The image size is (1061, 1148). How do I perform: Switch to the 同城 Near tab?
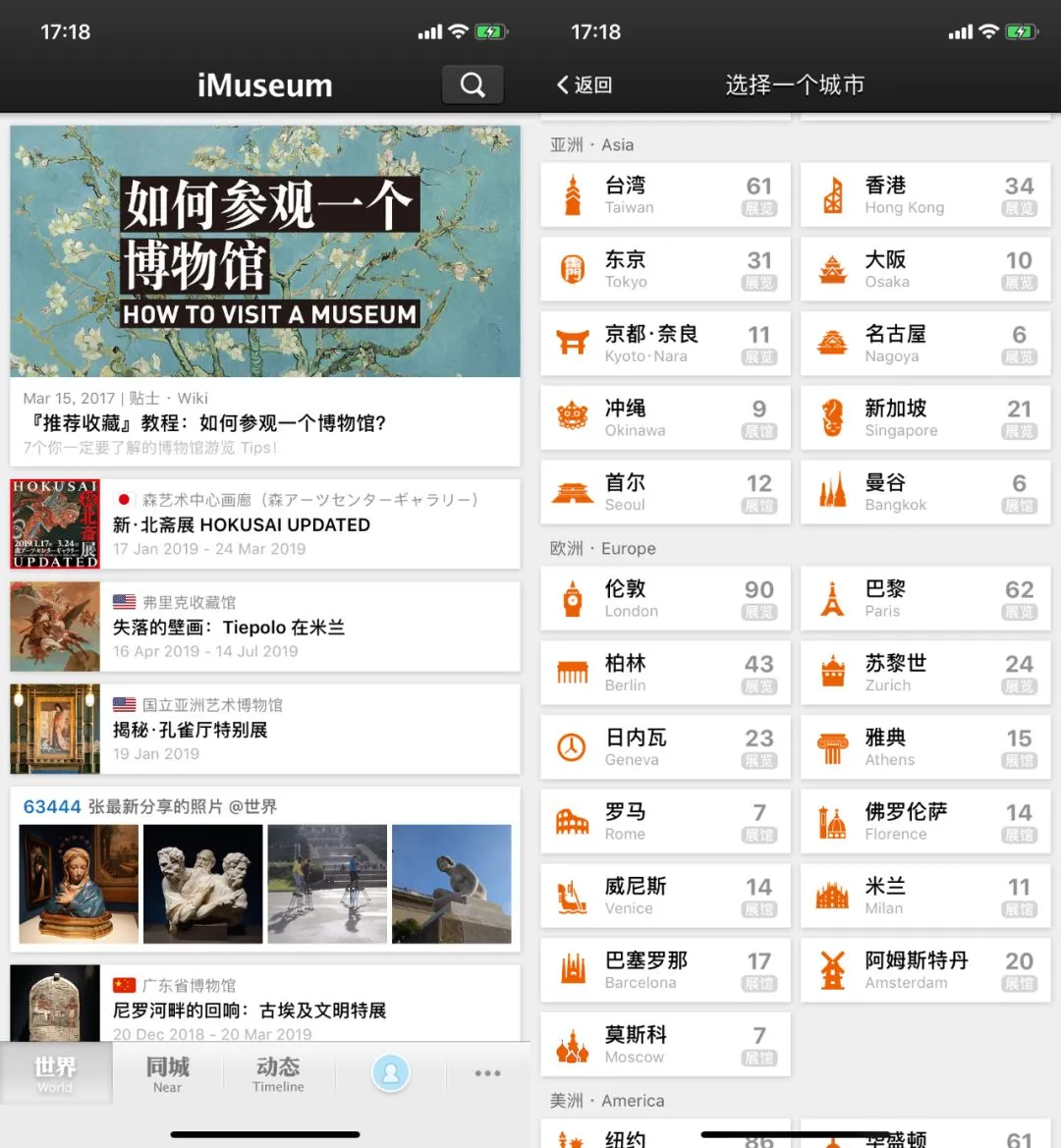(168, 1073)
